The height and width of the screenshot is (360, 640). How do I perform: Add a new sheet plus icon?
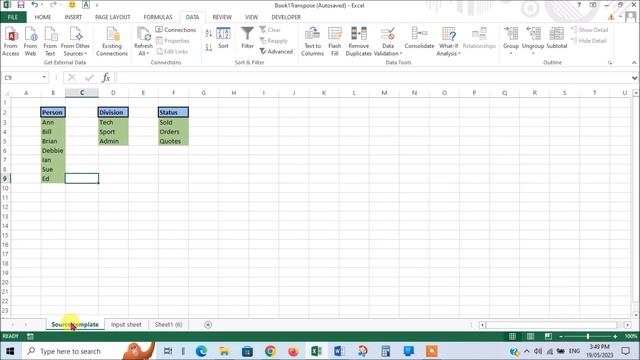click(x=208, y=325)
